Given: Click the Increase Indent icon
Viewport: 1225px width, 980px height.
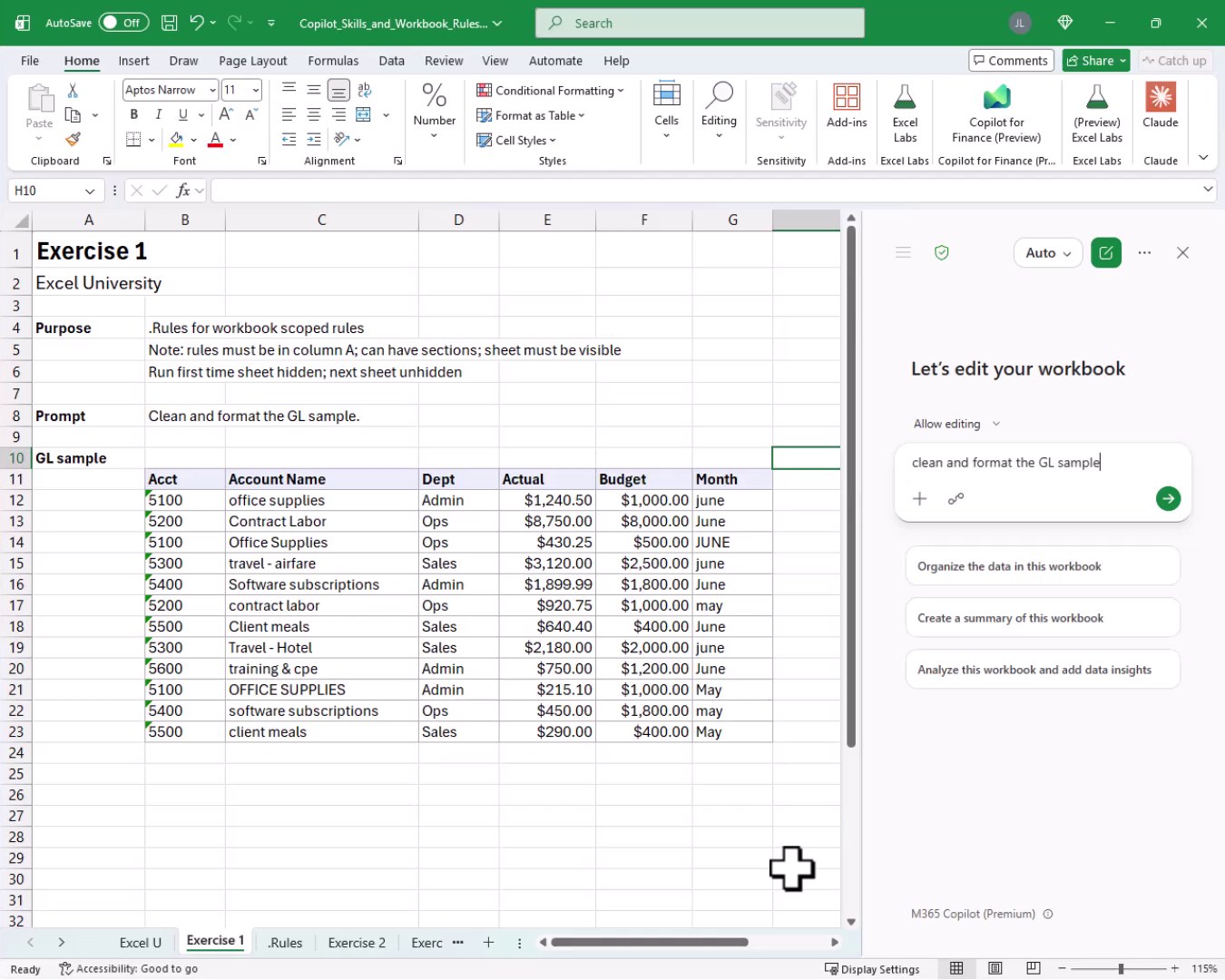Looking at the screenshot, I should pyautogui.click(x=314, y=139).
